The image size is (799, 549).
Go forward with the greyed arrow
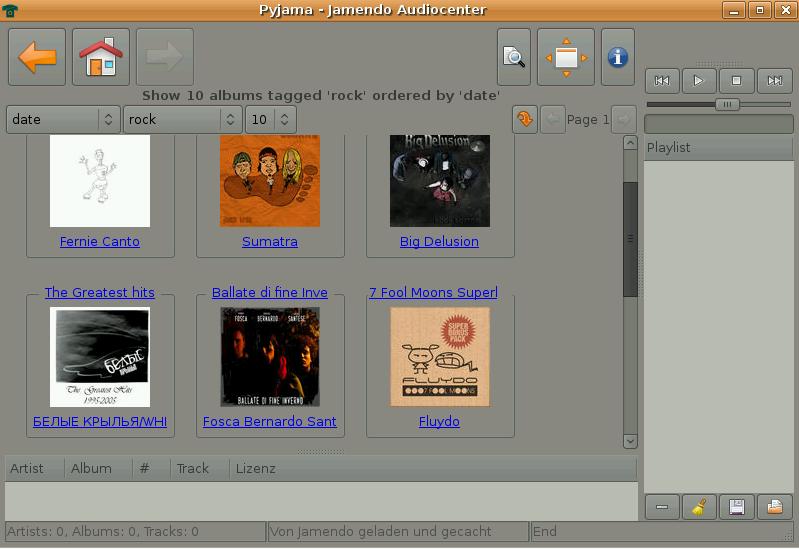click(x=165, y=57)
